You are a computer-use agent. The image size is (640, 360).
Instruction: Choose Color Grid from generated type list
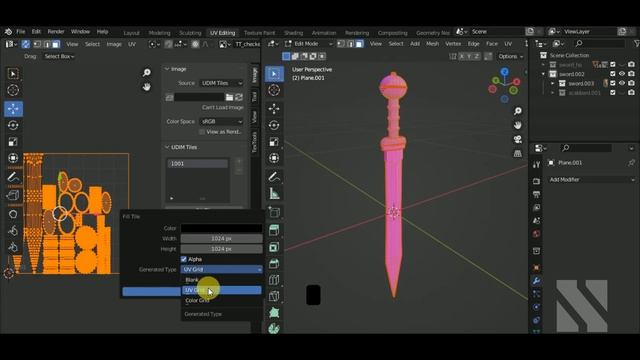tap(222, 300)
